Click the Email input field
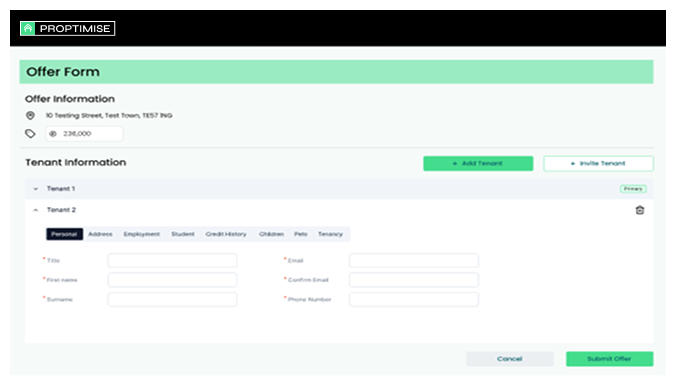This screenshot has width=676, height=378. click(414, 260)
